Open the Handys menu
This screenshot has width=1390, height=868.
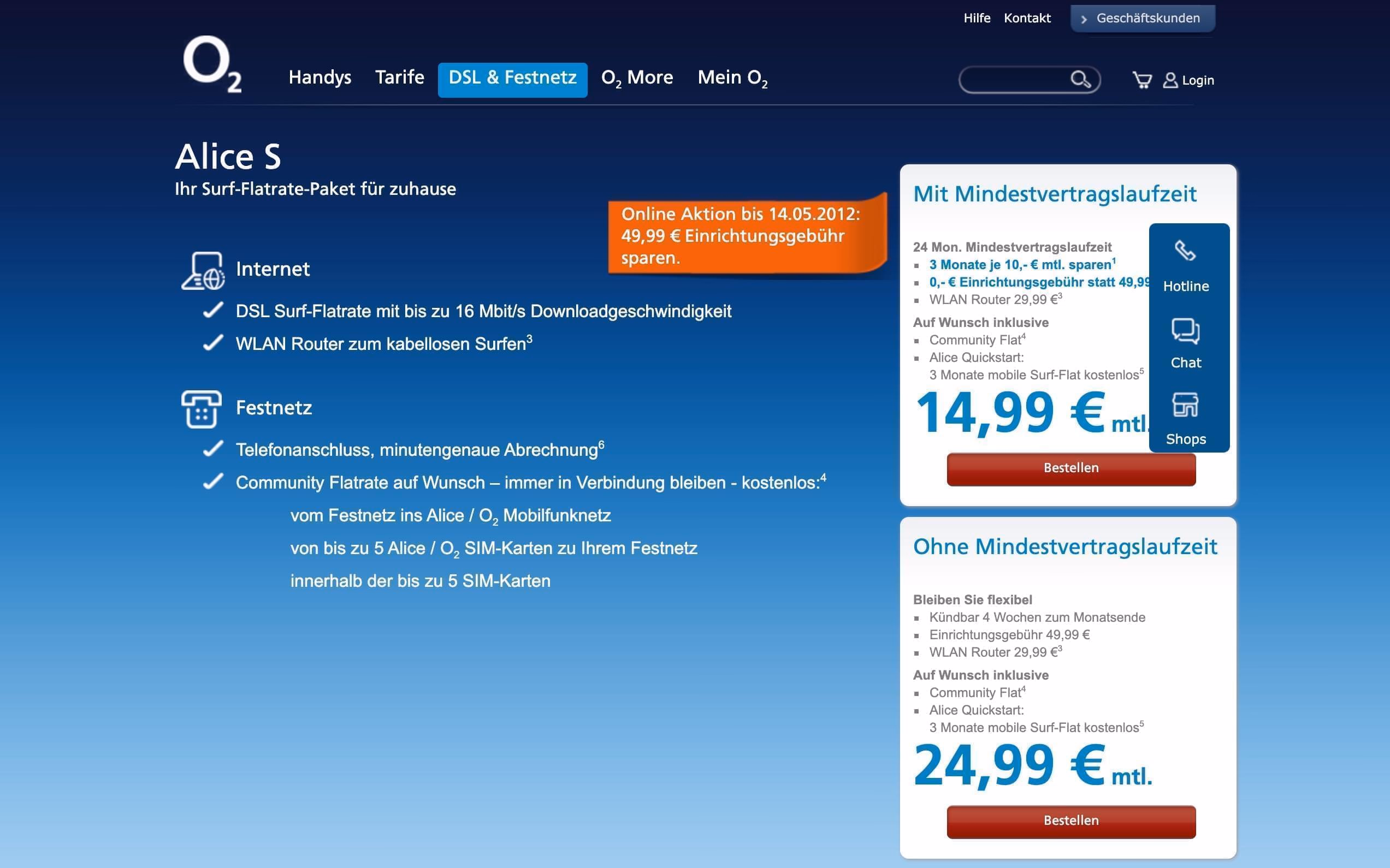coord(320,78)
